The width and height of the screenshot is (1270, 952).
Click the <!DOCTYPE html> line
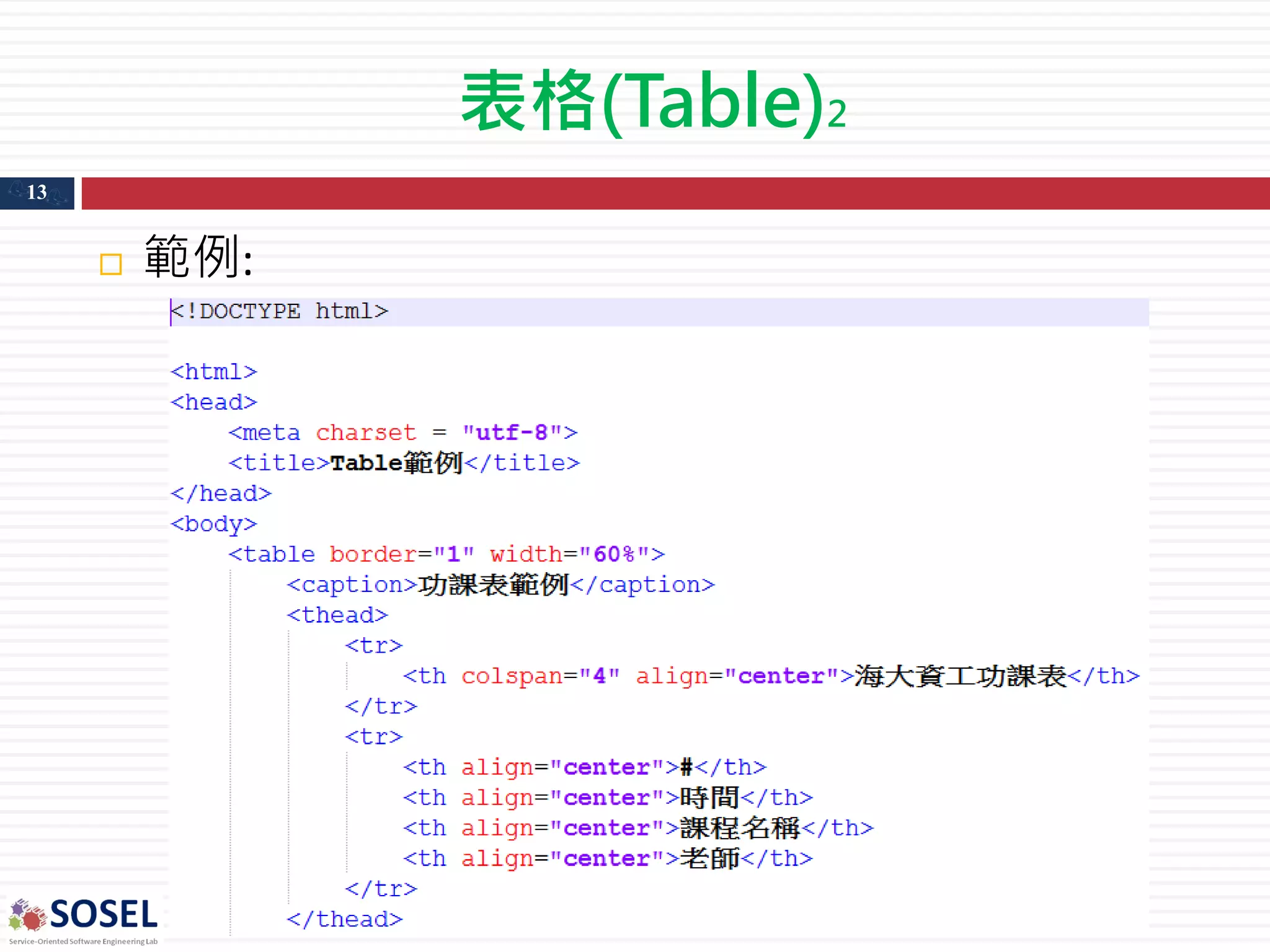click(280, 311)
